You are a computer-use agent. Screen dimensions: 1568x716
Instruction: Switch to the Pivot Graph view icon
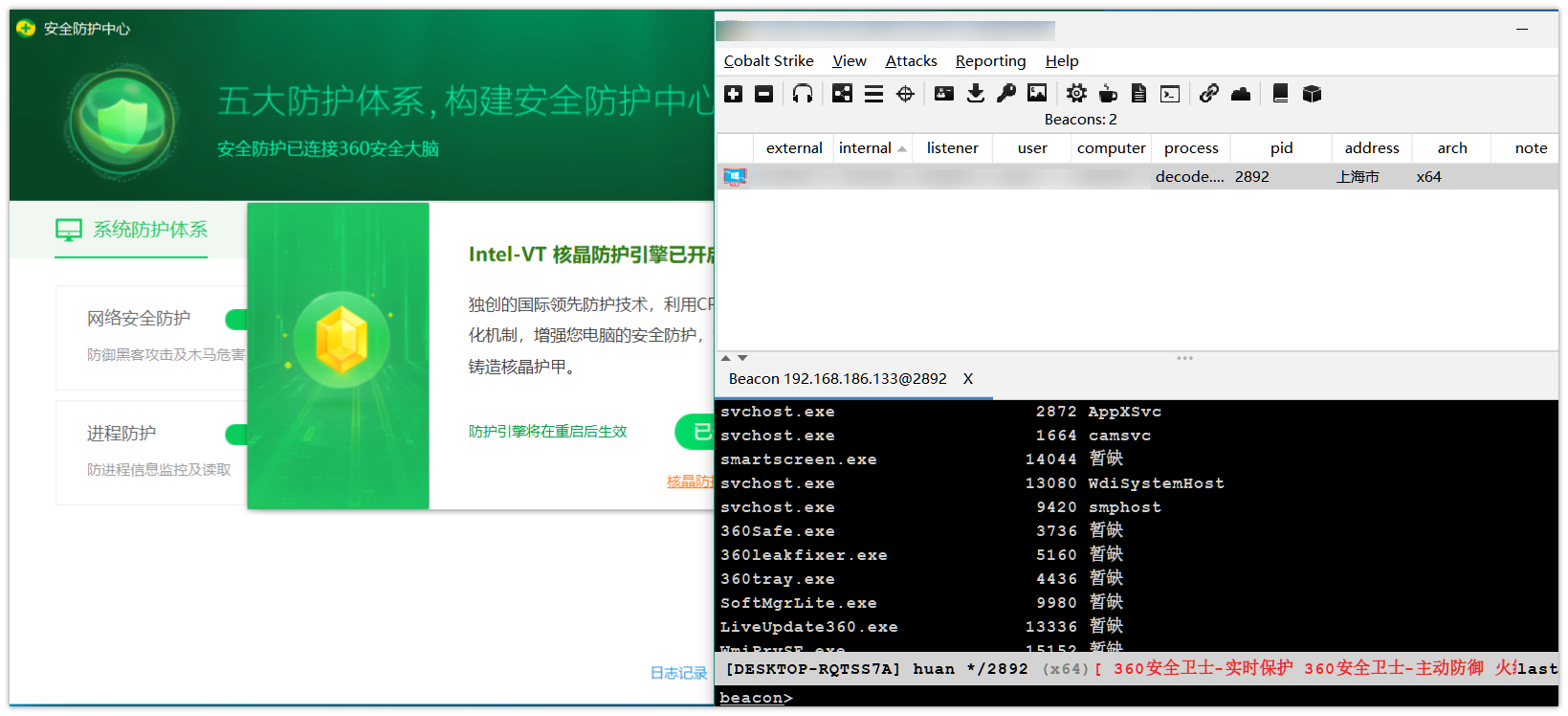[x=842, y=94]
